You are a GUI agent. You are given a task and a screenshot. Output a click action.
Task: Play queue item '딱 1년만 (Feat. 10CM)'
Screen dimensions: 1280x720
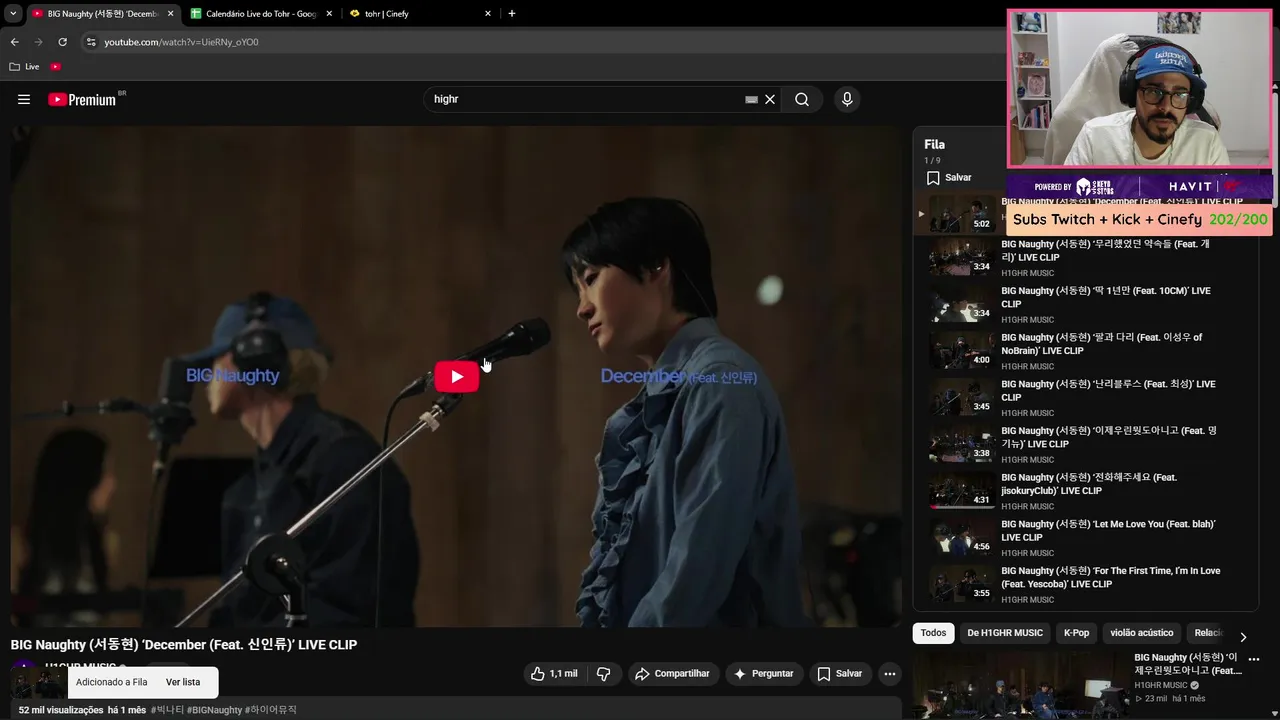(x=1085, y=304)
